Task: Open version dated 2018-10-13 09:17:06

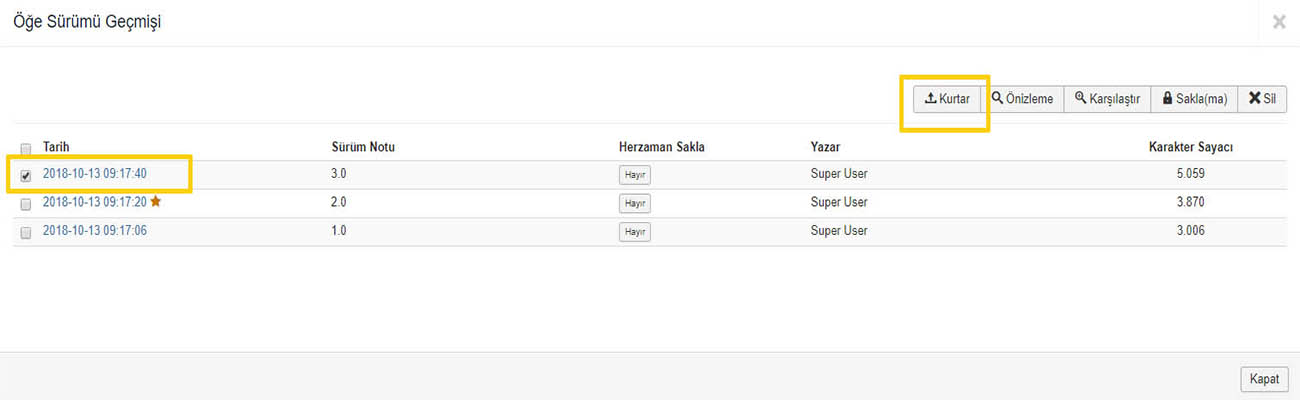Action: 95,231
